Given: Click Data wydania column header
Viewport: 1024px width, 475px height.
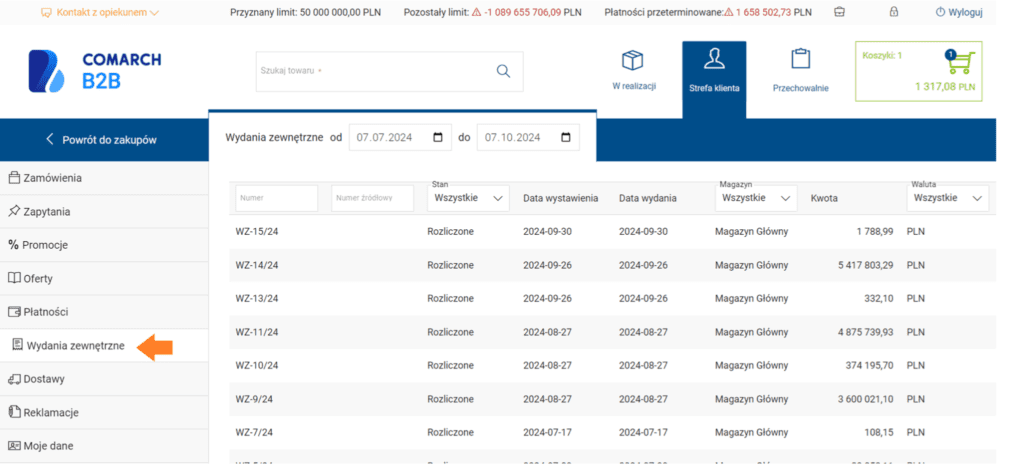Looking at the screenshot, I should [x=648, y=198].
